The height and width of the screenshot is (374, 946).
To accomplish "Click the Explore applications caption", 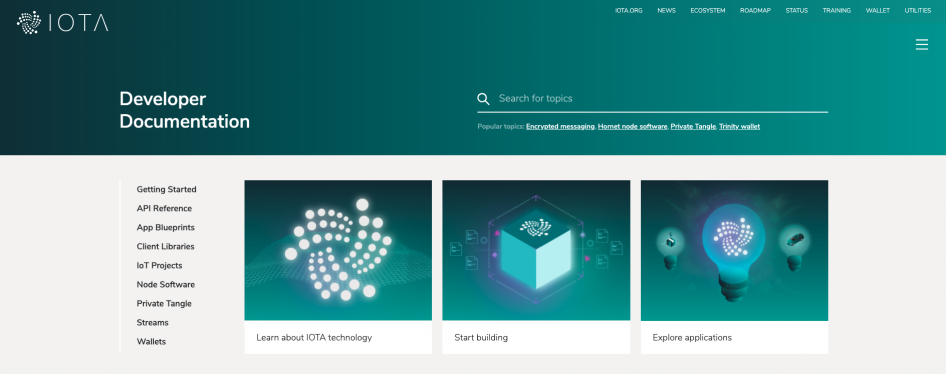I will (x=692, y=338).
